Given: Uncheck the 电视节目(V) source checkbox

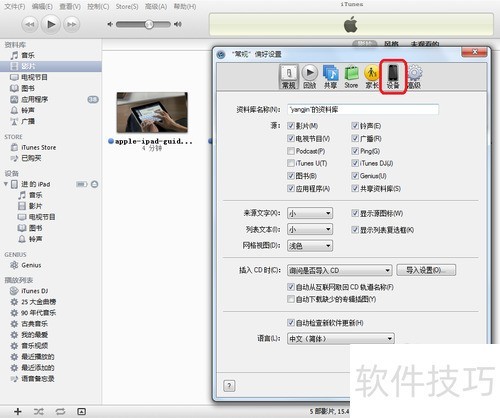Looking at the screenshot, I should pos(291,138).
